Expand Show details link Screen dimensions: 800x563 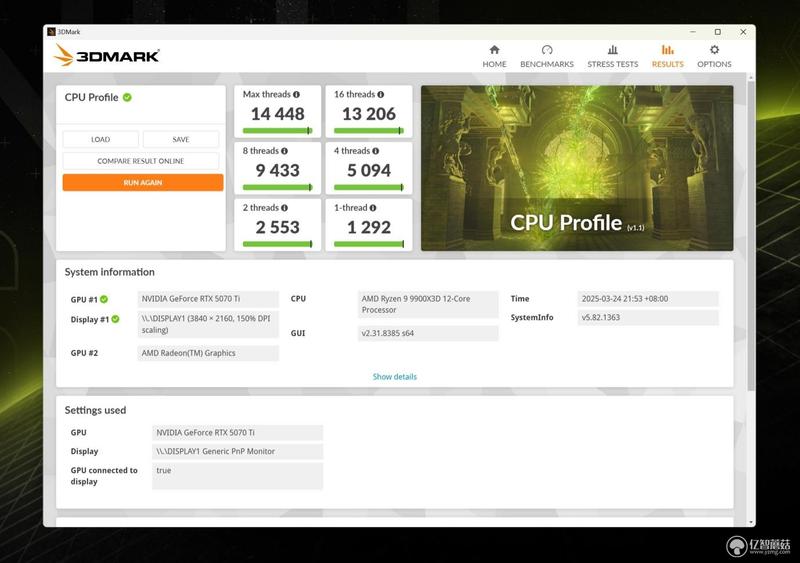394,377
